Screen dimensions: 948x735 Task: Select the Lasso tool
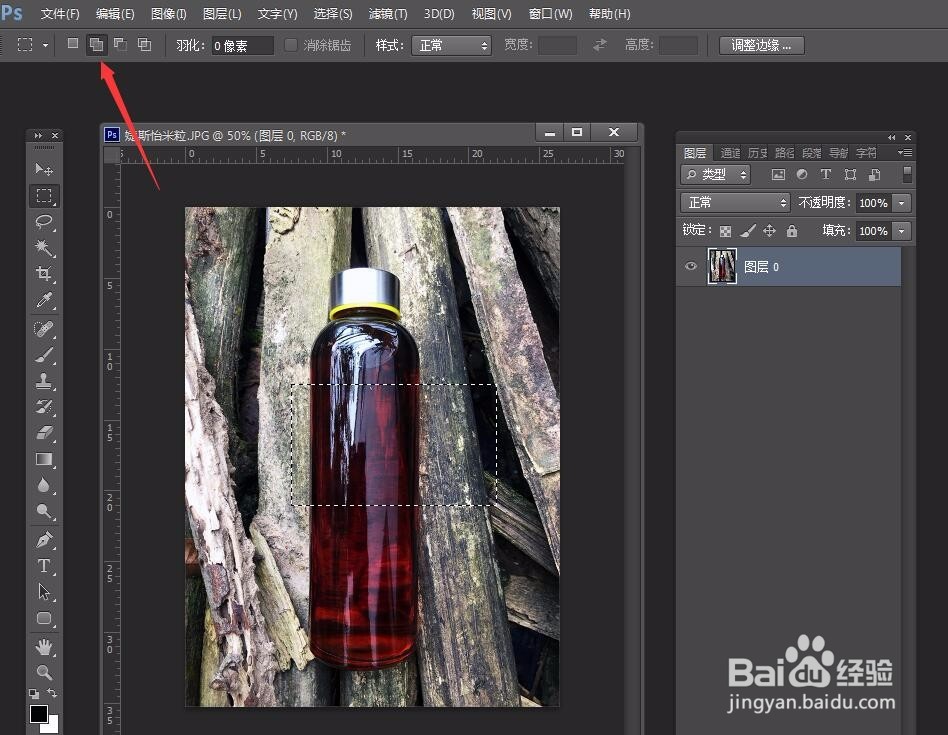pyautogui.click(x=44, y=222)
